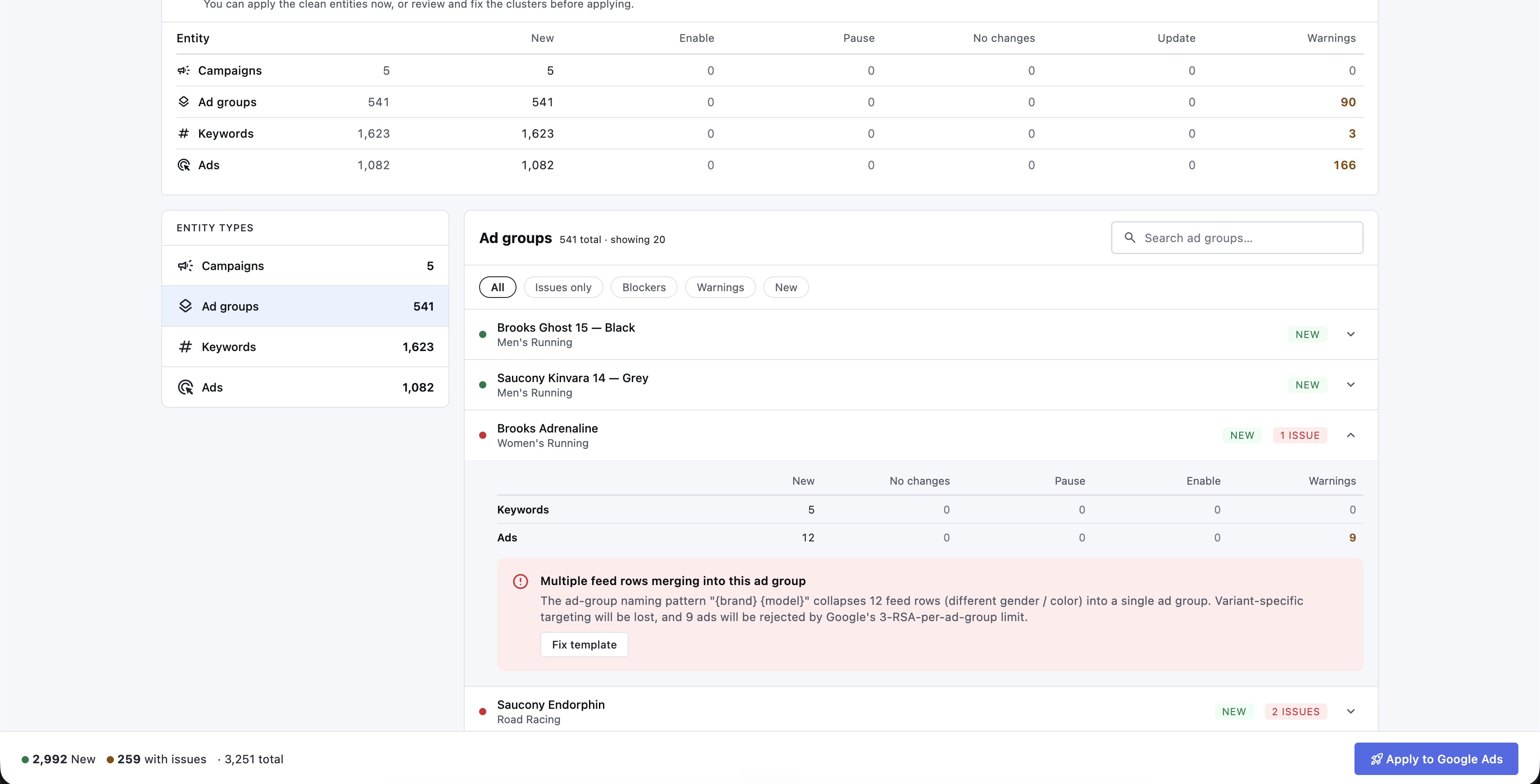Expand the Brooks Ghost 15 — Black row
The height and width of the screenshot is (784, 1540).
click(x=1350, y=335)
